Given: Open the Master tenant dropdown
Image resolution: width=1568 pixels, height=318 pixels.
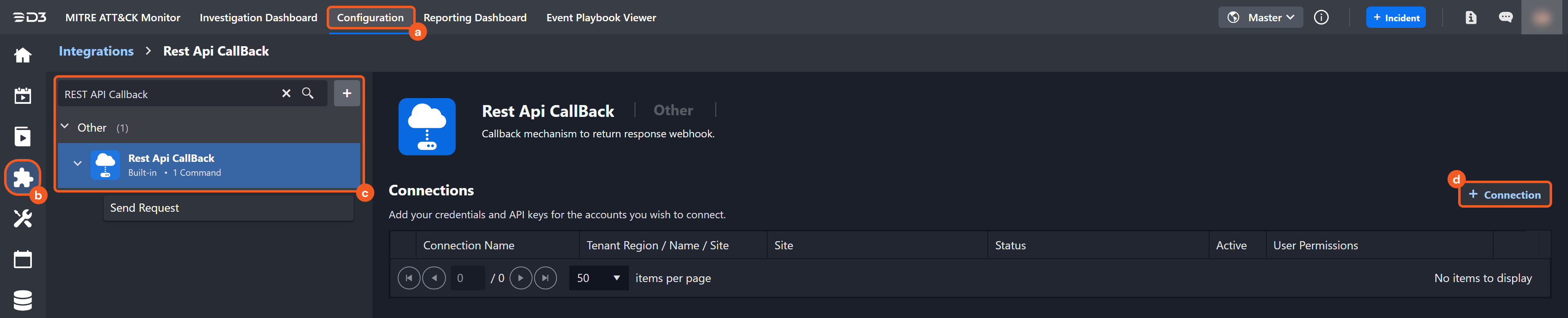Looking at the screenshot, I should pyautogui.click(x=1260, y=17).
